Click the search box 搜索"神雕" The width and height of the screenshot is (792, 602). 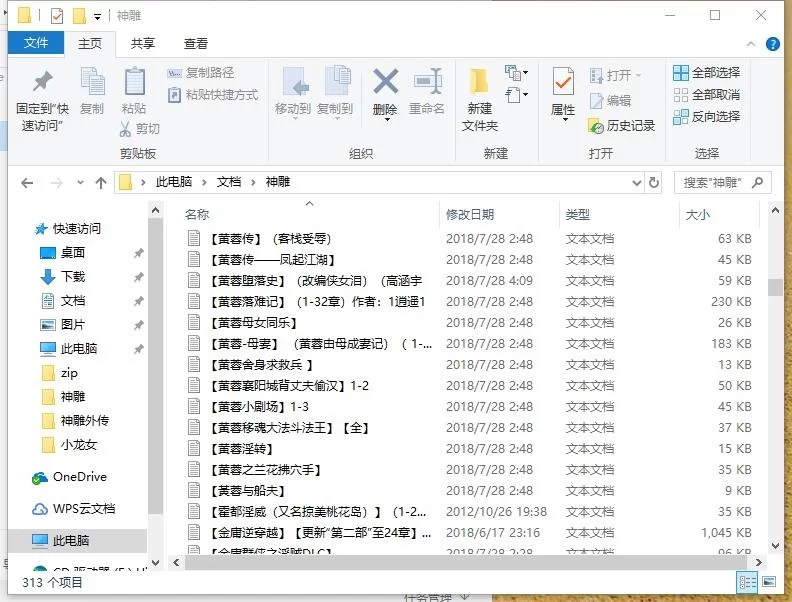click(722, 182)
